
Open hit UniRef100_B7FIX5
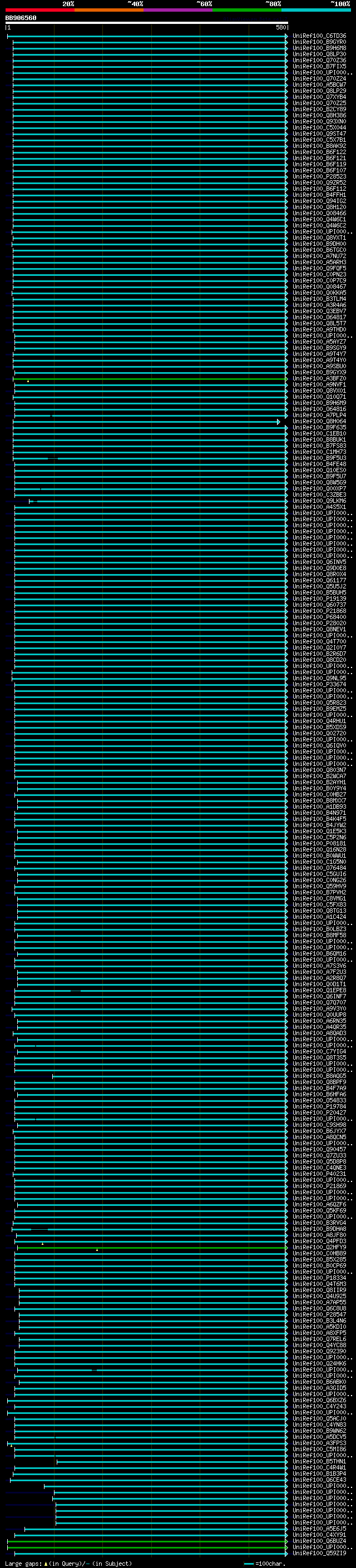[x=319, y=66]
